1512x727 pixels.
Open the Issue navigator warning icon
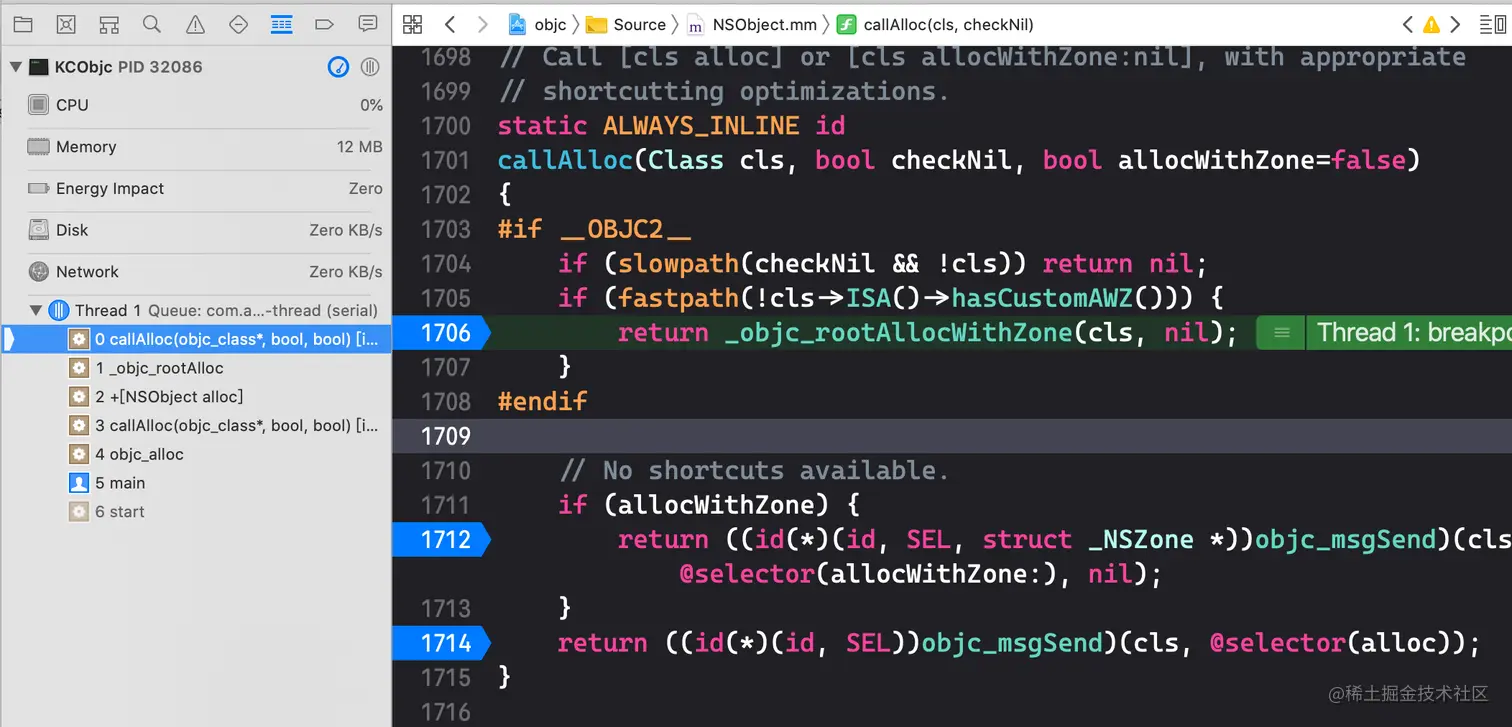(195, 24)
